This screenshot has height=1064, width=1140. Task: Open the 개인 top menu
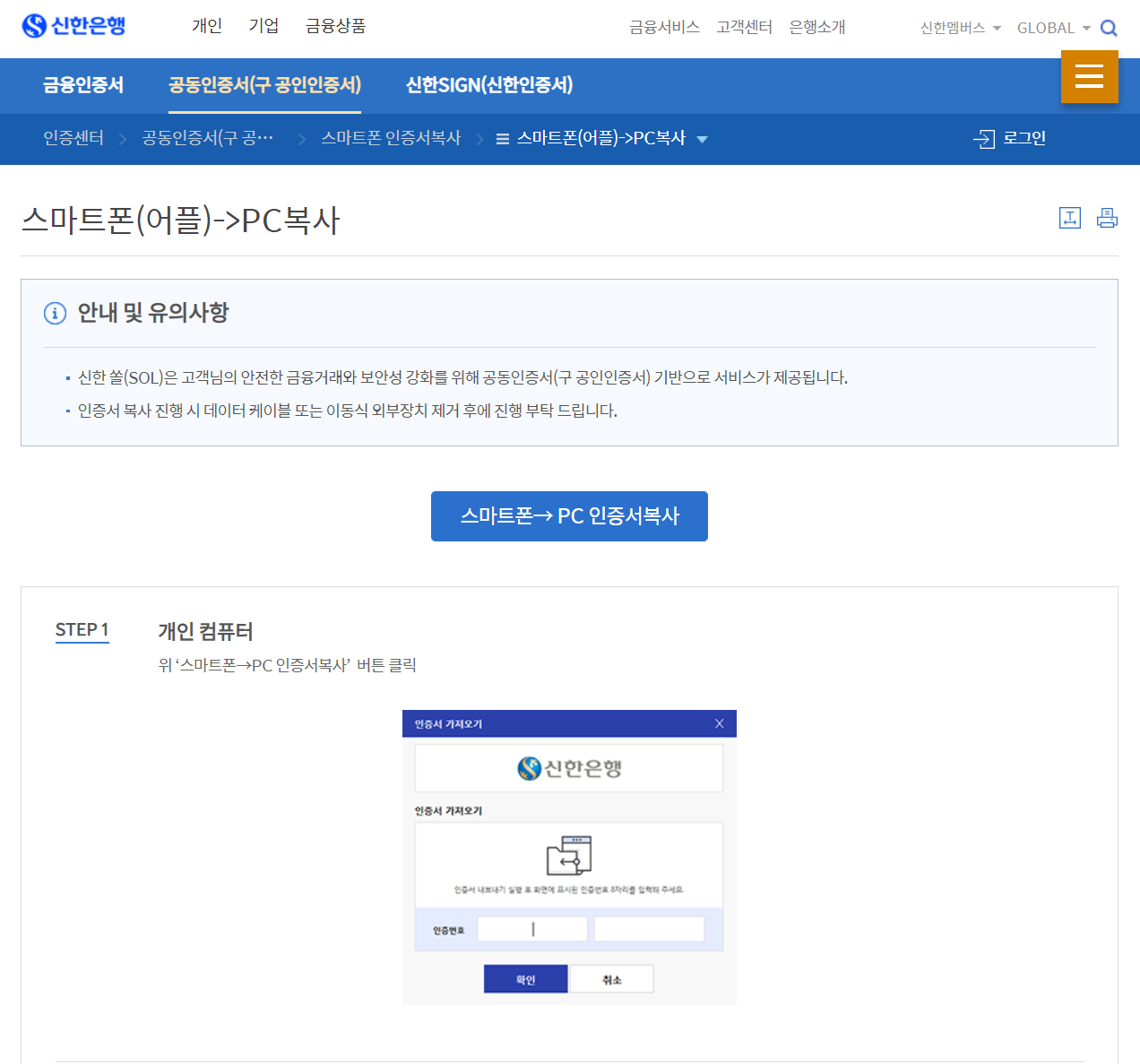pos(207,26)
